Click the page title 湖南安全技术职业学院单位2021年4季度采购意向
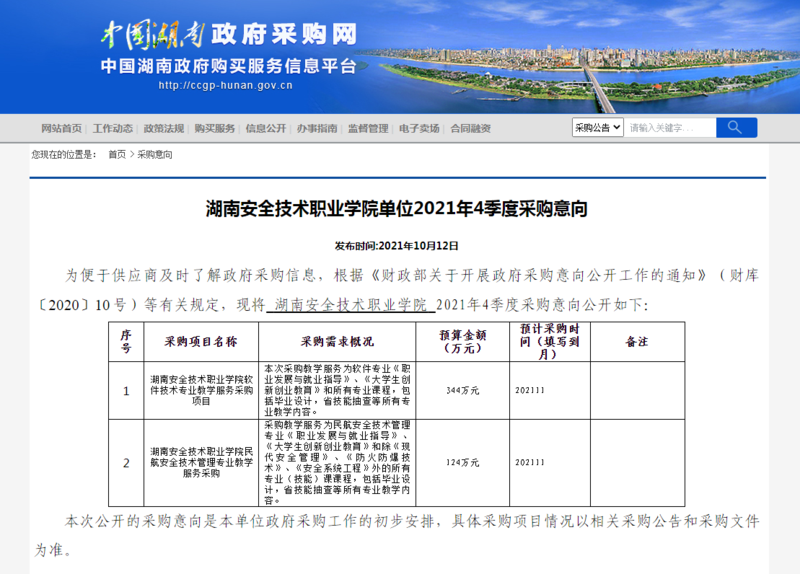This screenshot has width=800, height=574. pos(396,209)
